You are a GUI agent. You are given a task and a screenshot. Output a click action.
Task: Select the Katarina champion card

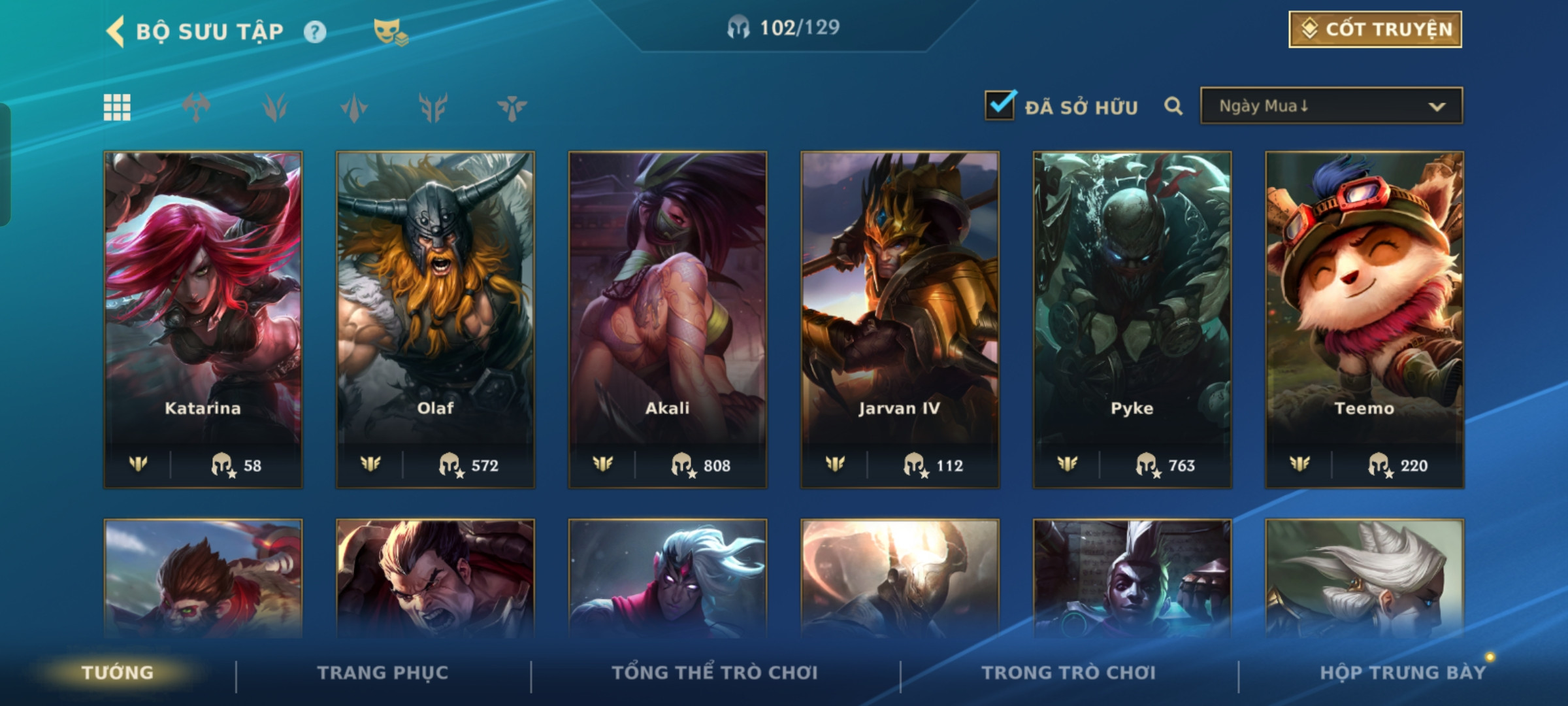pos(203,320)
